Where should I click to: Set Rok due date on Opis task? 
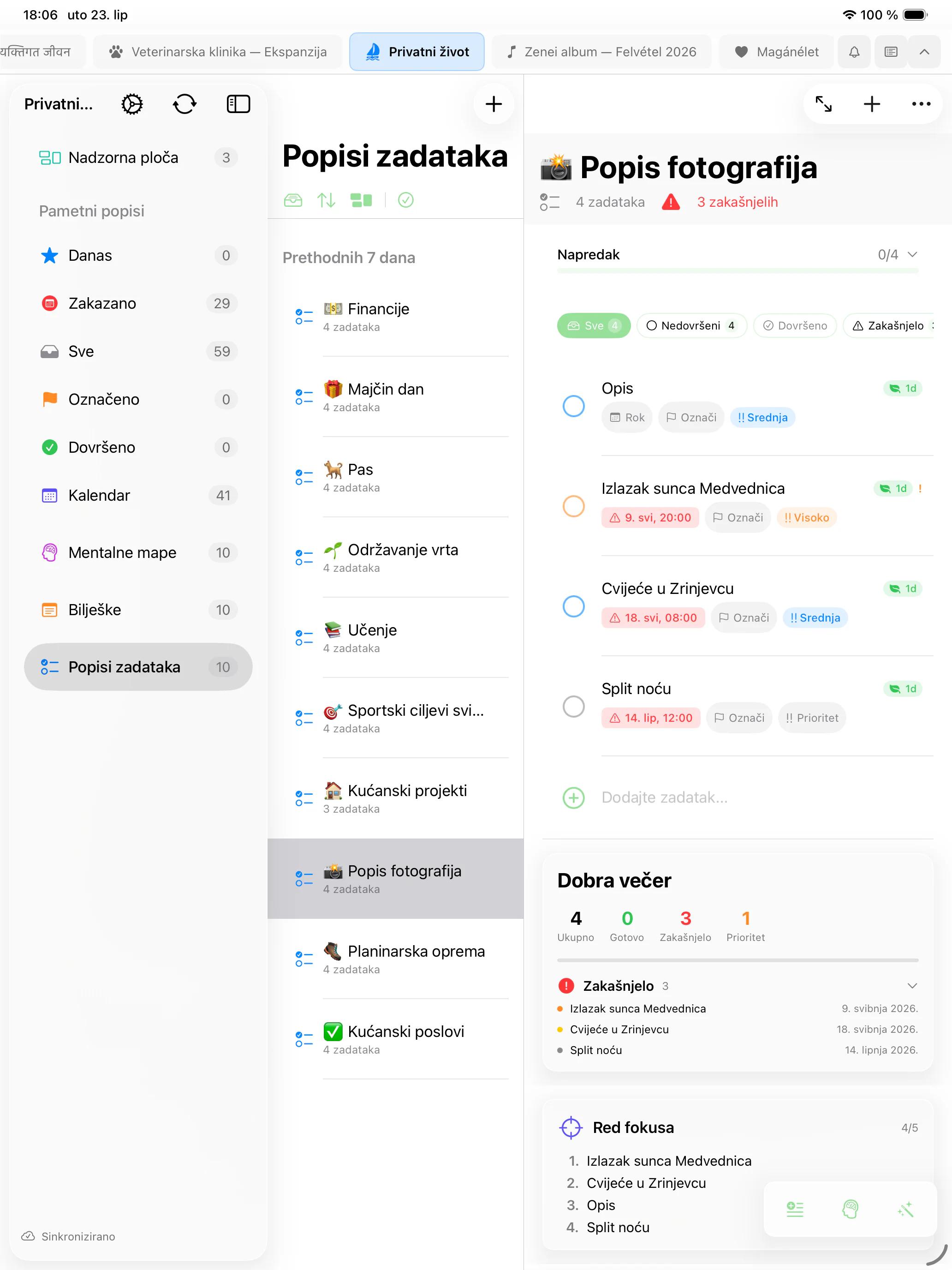click(x=627, y=417)
